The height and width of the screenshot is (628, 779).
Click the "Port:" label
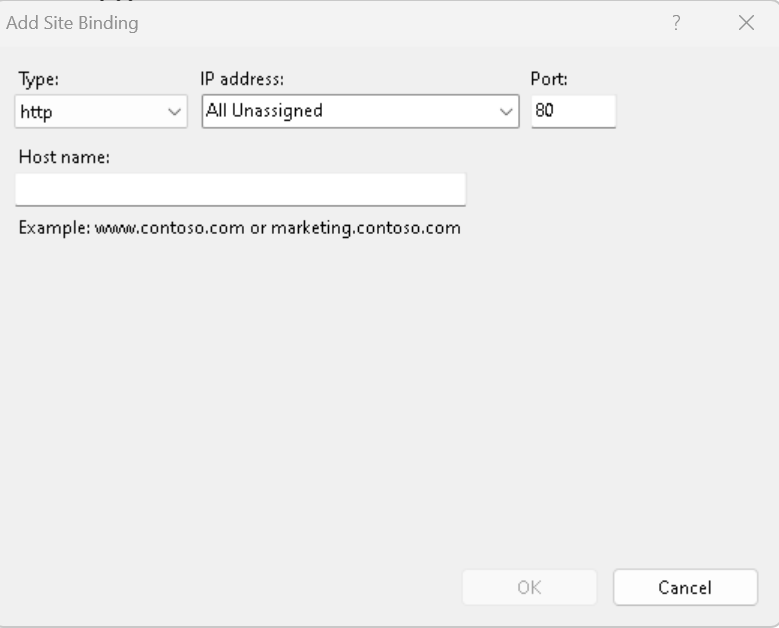coord(549,80)
